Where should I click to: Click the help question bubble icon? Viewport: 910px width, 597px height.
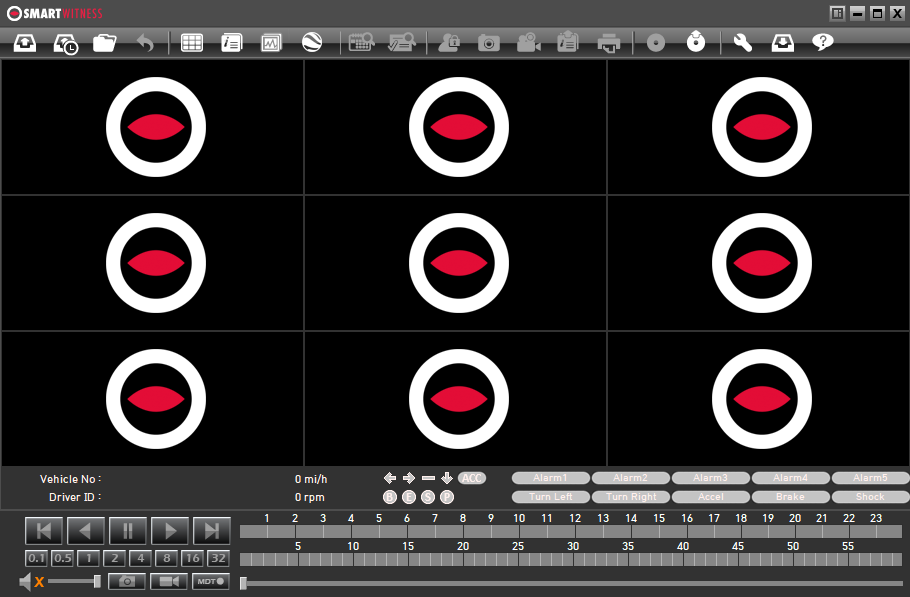(x=822, y=43)
